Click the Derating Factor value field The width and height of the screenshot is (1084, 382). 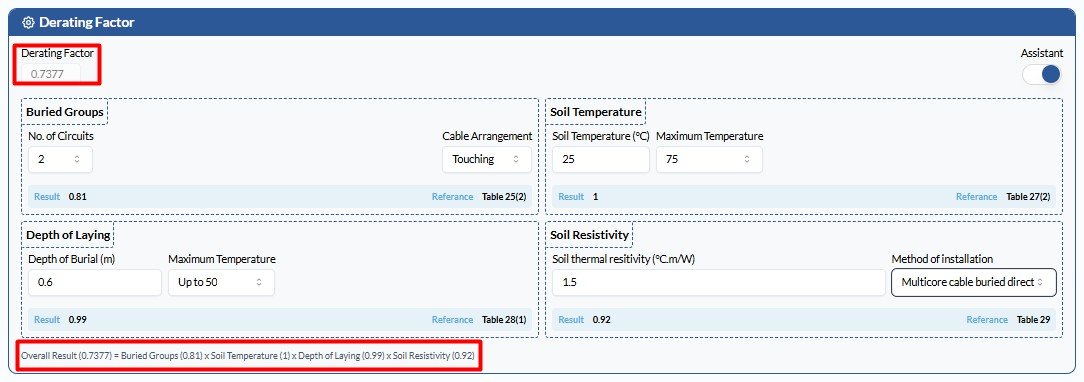[50, 73]
